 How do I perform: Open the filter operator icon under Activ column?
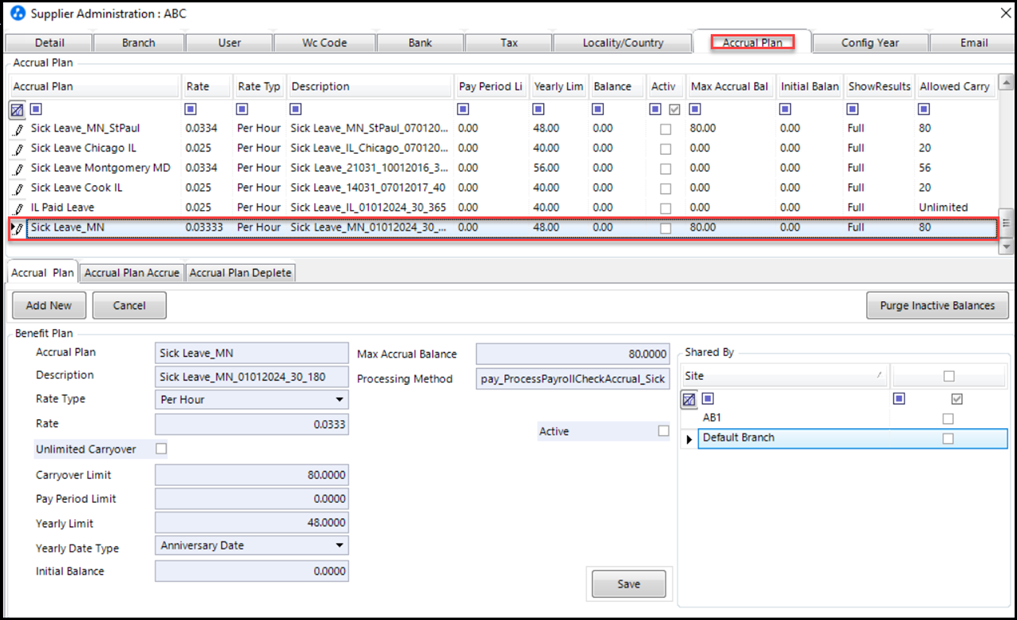pyautogui.click(x=656, y=109)
